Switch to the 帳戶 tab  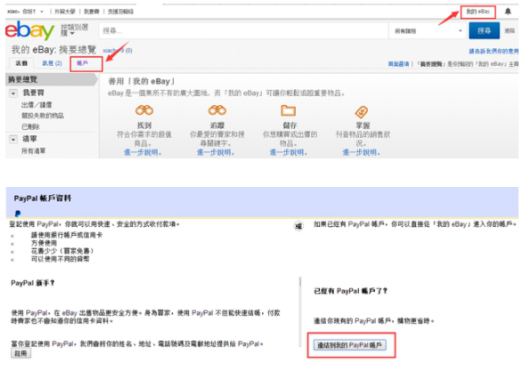tap(82, 63)
